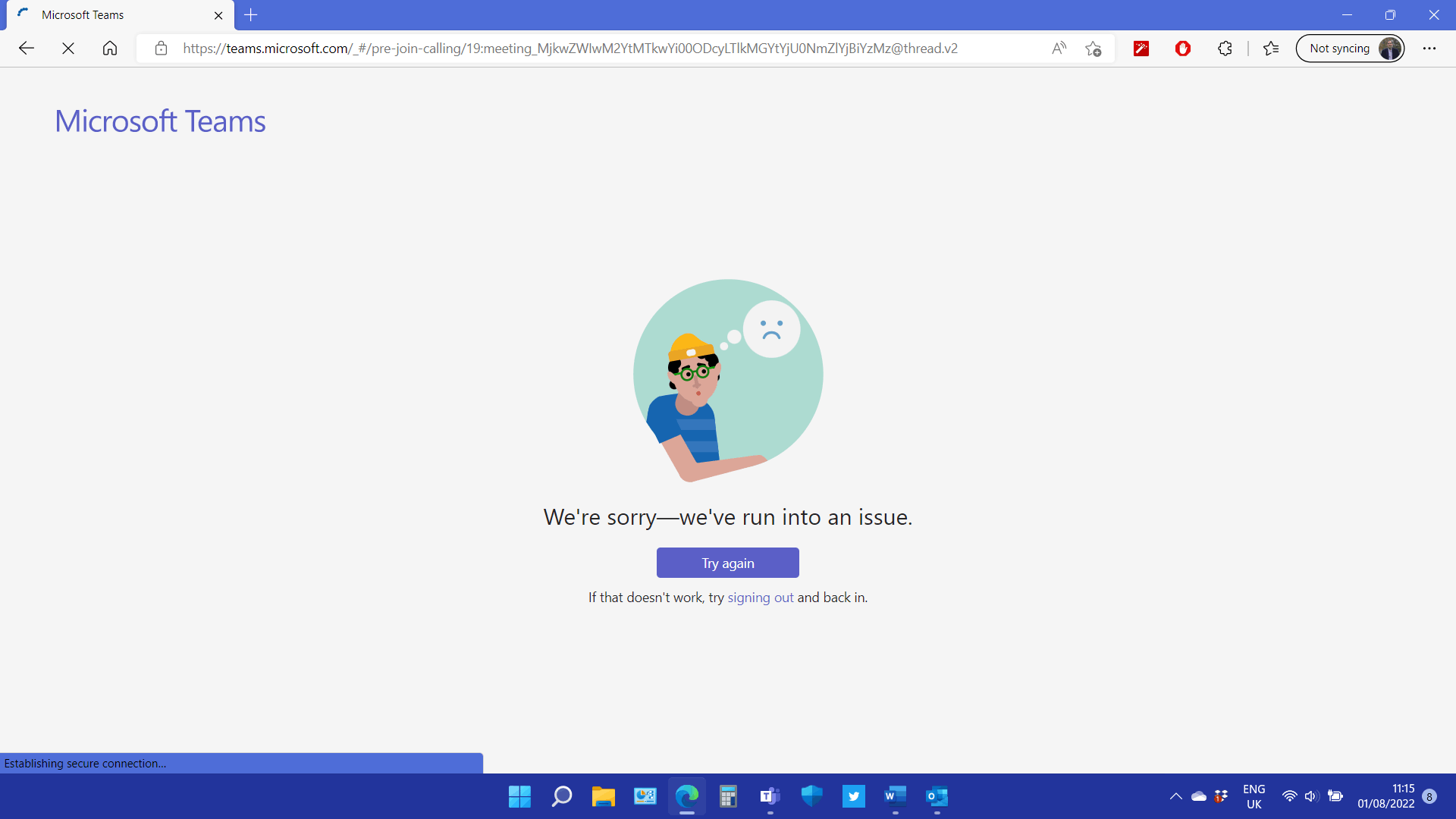Open Windows Search from taskbar
Viewport: 1456px width, 819px height.
[561, 797]
